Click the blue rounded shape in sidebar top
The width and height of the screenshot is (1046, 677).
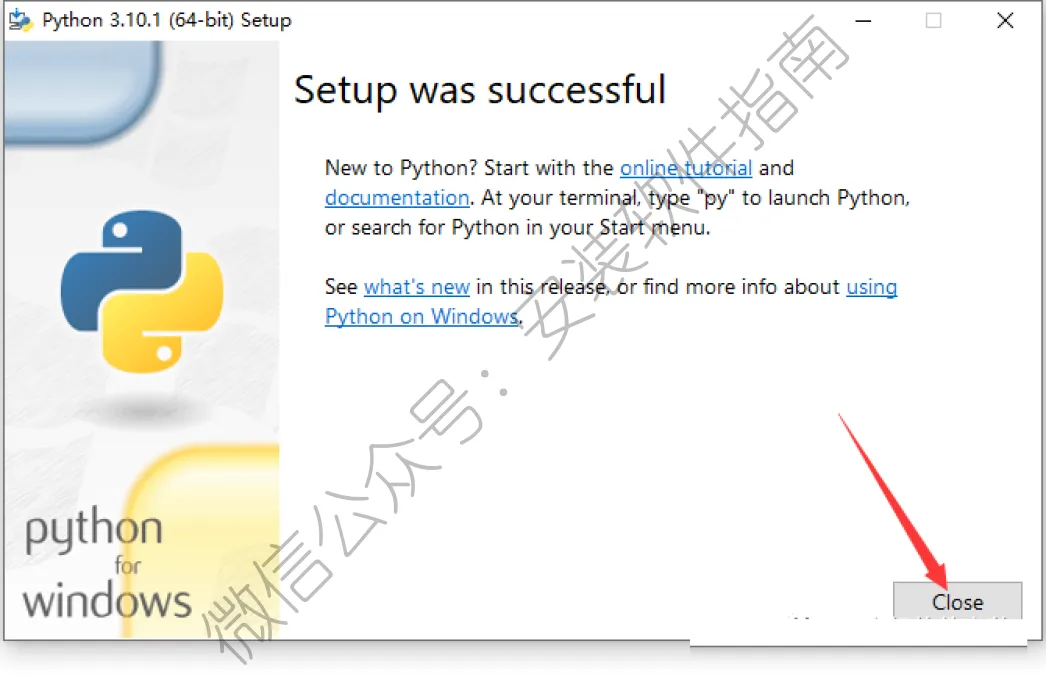(83, 91)
